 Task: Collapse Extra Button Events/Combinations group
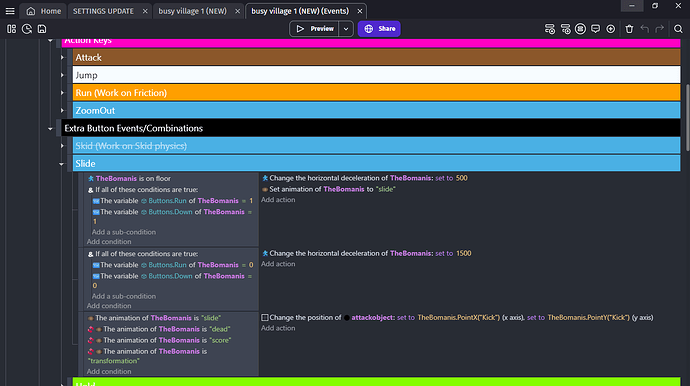[50, 129]
